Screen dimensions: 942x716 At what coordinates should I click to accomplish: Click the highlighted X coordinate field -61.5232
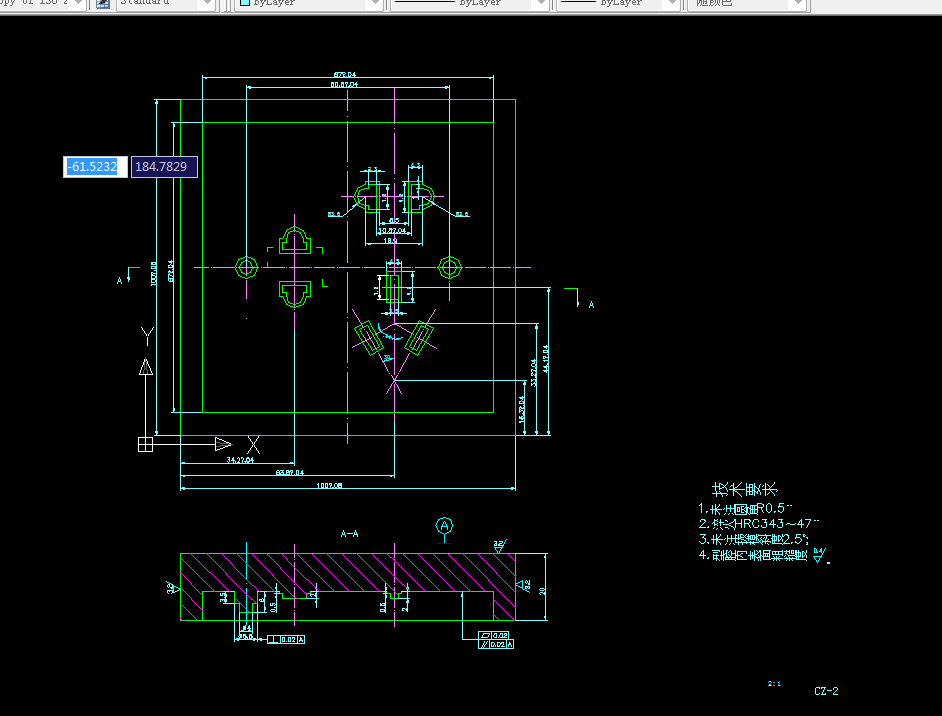point(95,166)
